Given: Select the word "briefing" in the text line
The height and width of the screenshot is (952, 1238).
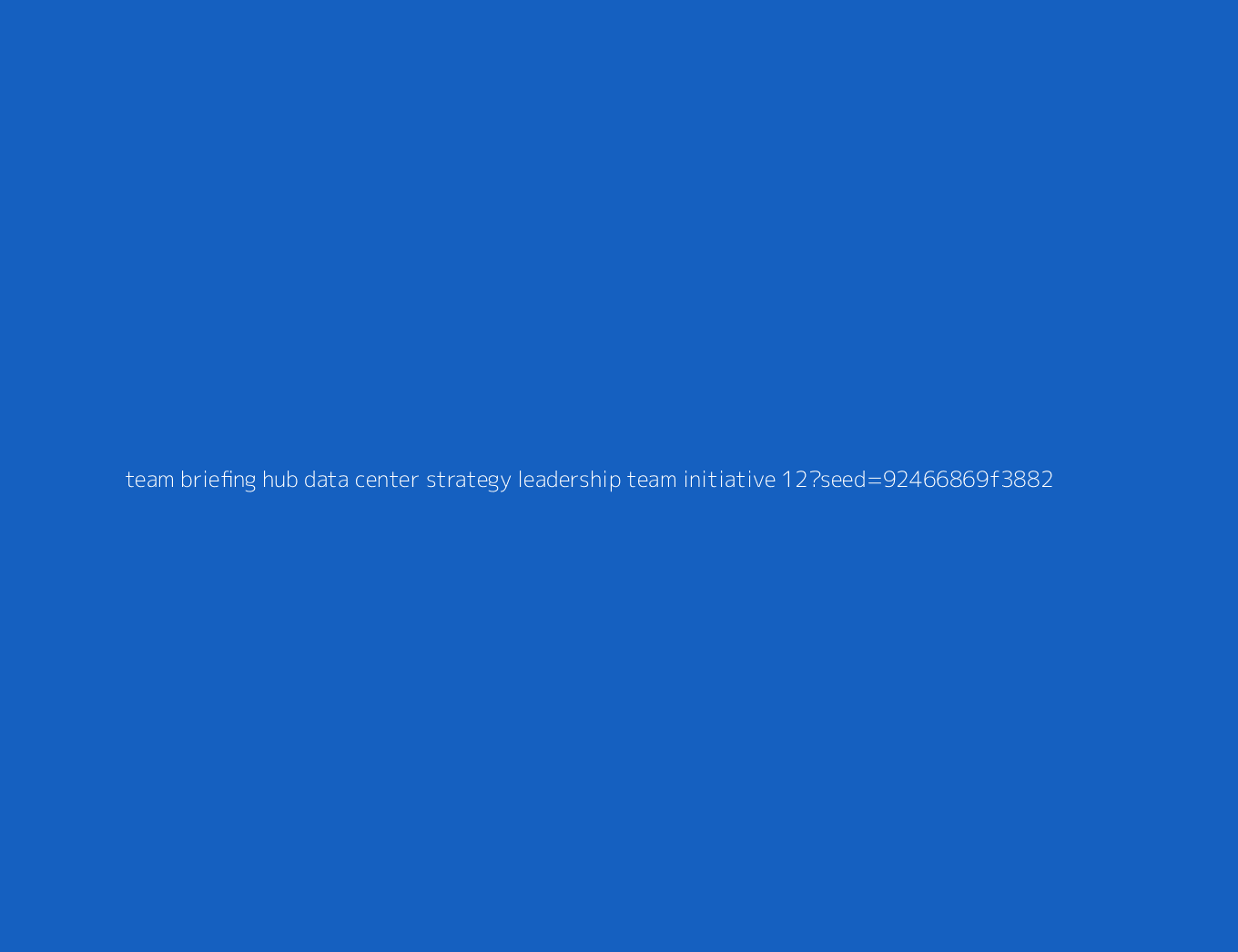Looking at the screenshot, I should (x=218, y=480).
